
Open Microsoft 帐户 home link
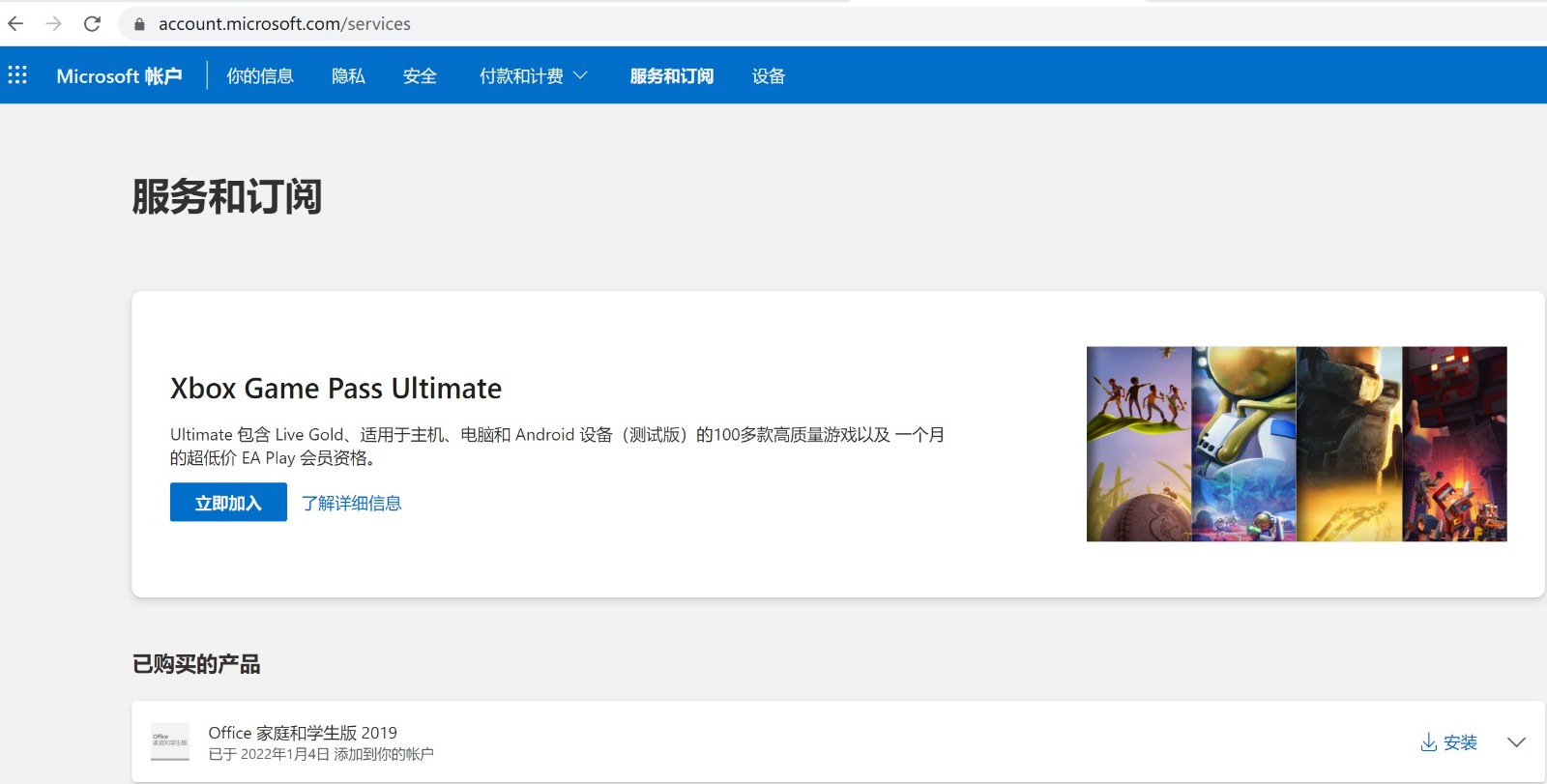[x=119, y=76]
